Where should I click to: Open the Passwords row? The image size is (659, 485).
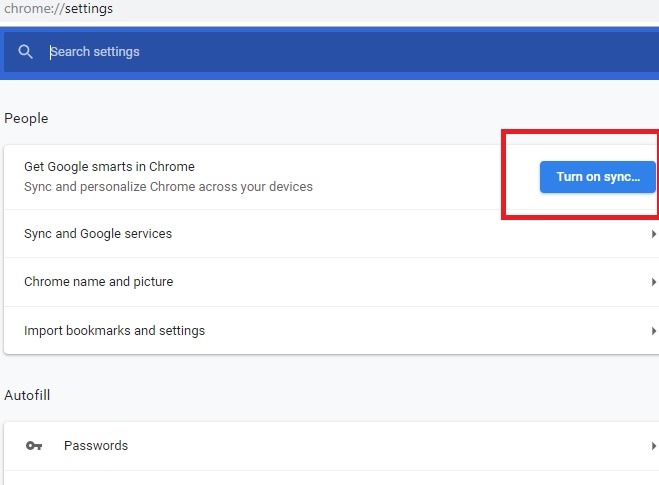[331, 446]
